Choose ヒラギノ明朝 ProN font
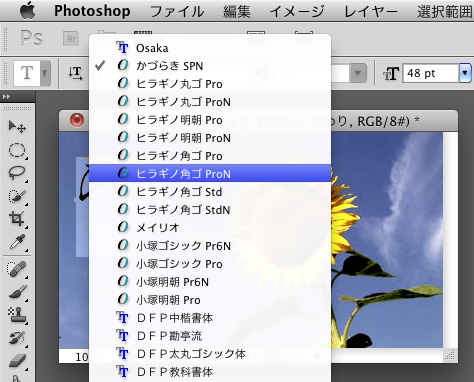The height and width of the screenshot is (382, 474). (210, 138)
